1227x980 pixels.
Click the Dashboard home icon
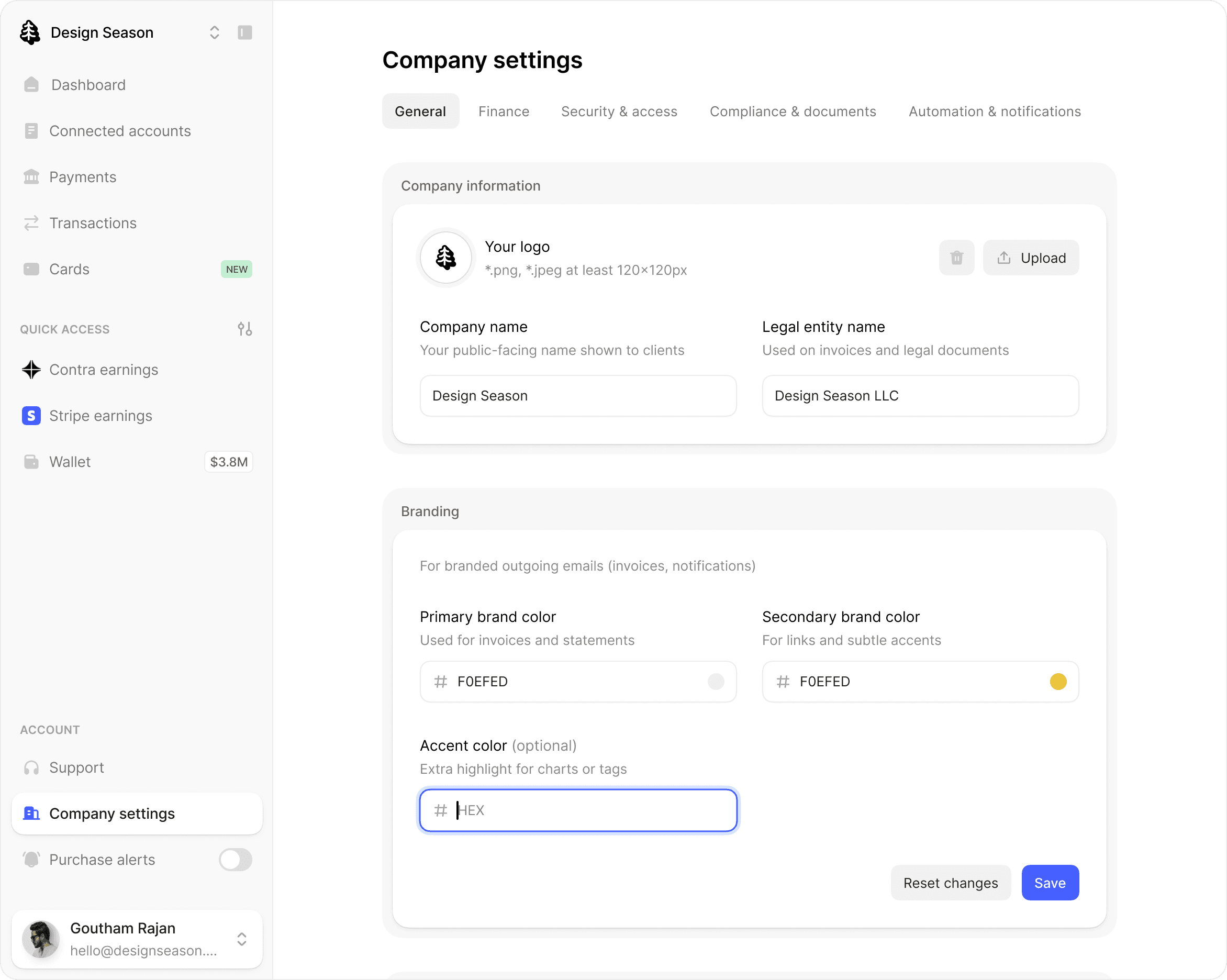32,85
